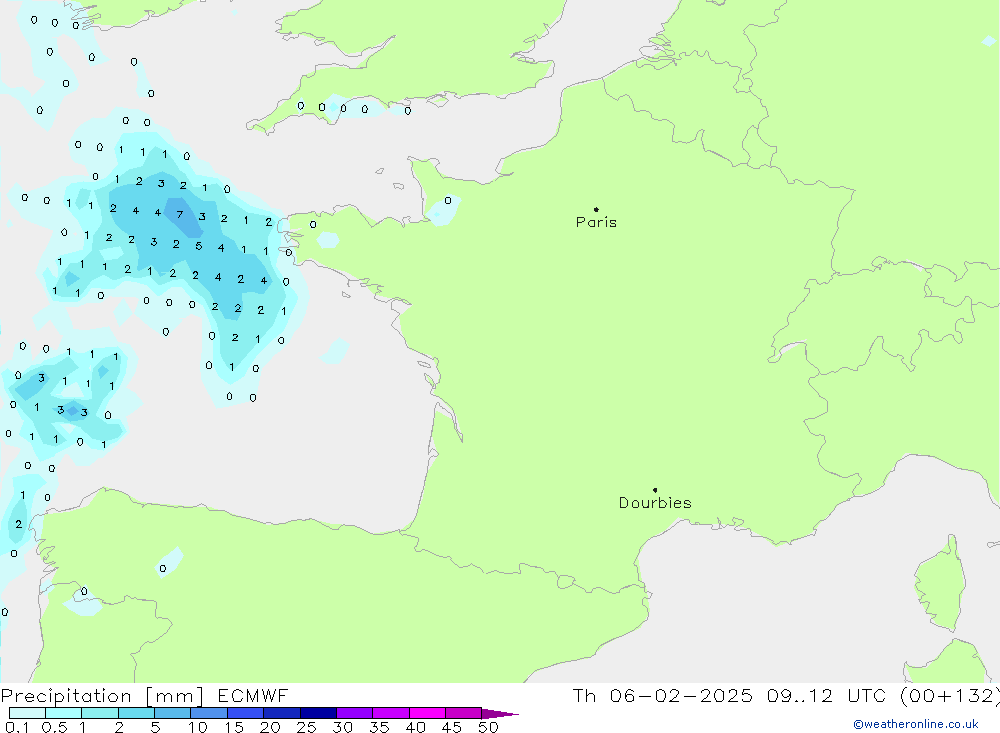Image resolution: width=1000 pixels, height=733 pixels.
Task: Pick the 25–30 mm navy legend swatch
Action: [x=318, y=713]
